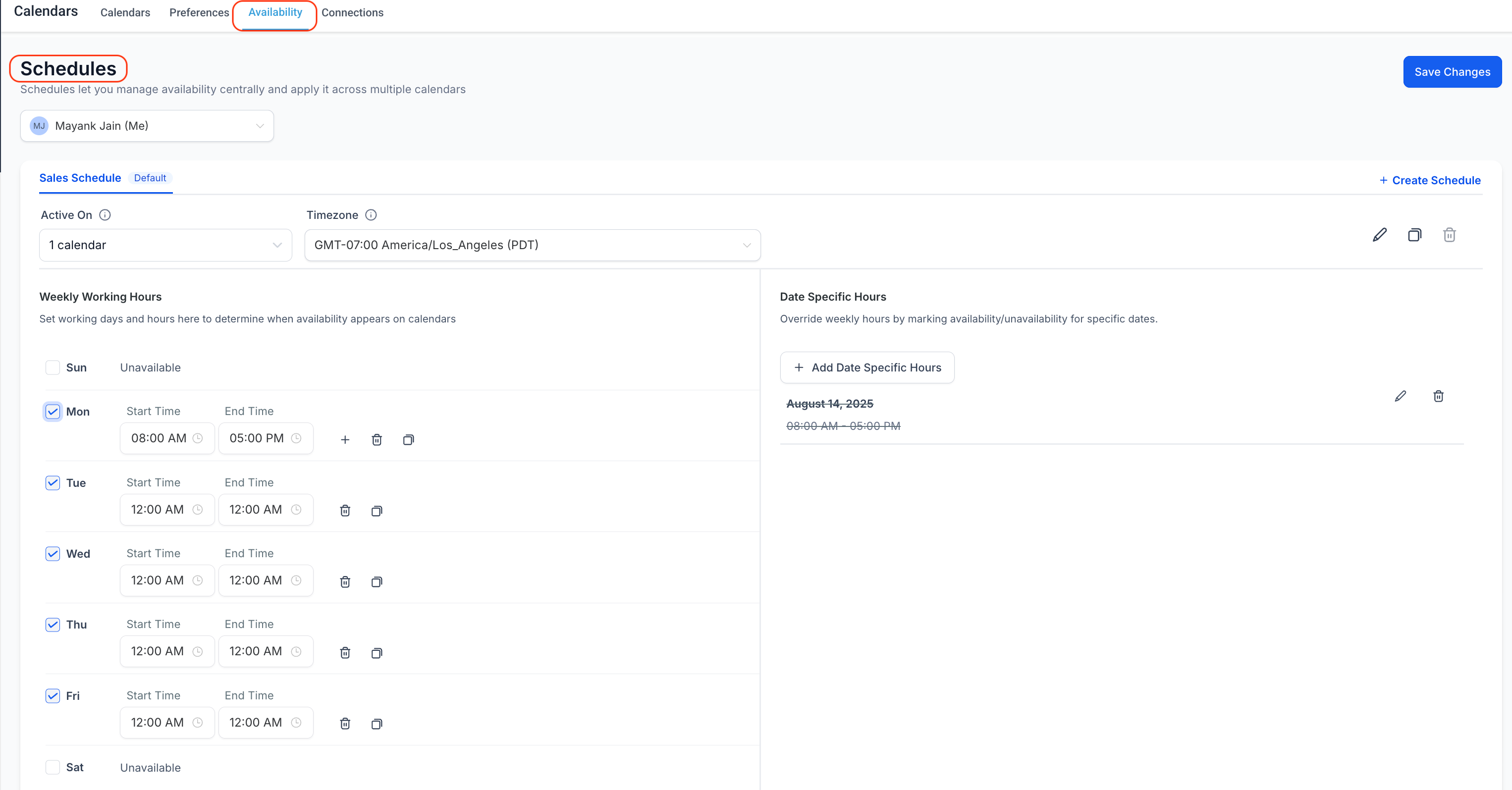Viewport: 1512px width, 790px height.
Task: Enable Saturday availability checkbox
Action: coord(53,767)
